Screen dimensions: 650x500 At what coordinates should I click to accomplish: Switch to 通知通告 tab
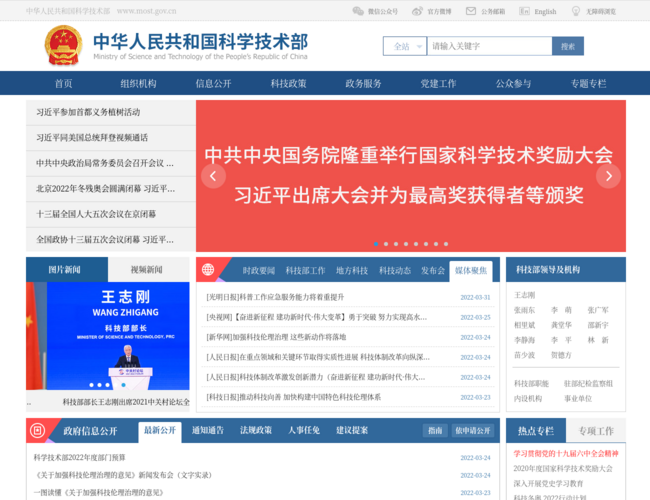pyautogui.click(x=208, y=430)
